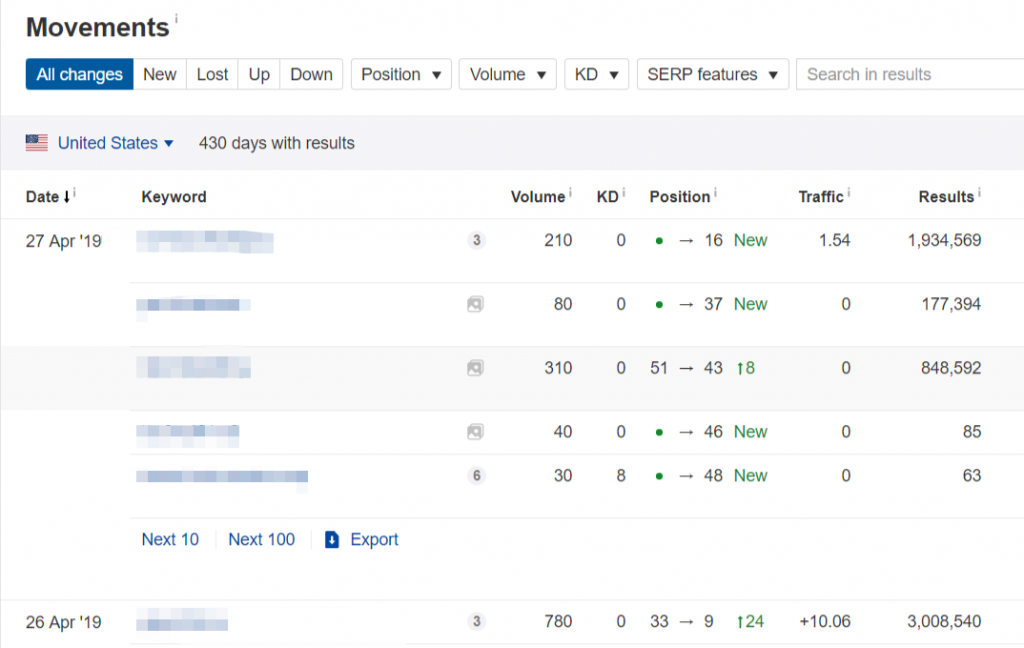Expand the Volume filter dropdown
This screenshot has height=648, width=1024.
[x=508, y=74]
